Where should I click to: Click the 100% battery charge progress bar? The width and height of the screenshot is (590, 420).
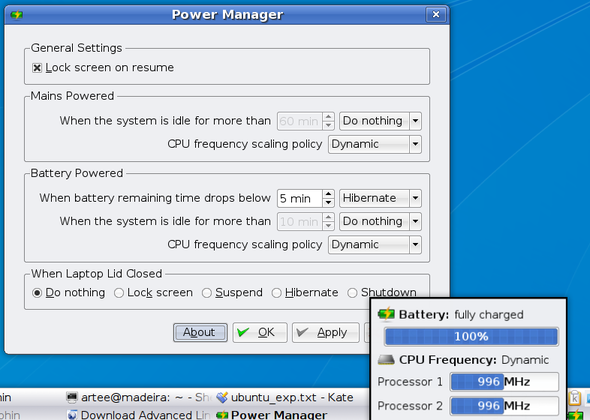tap(471, 336)
